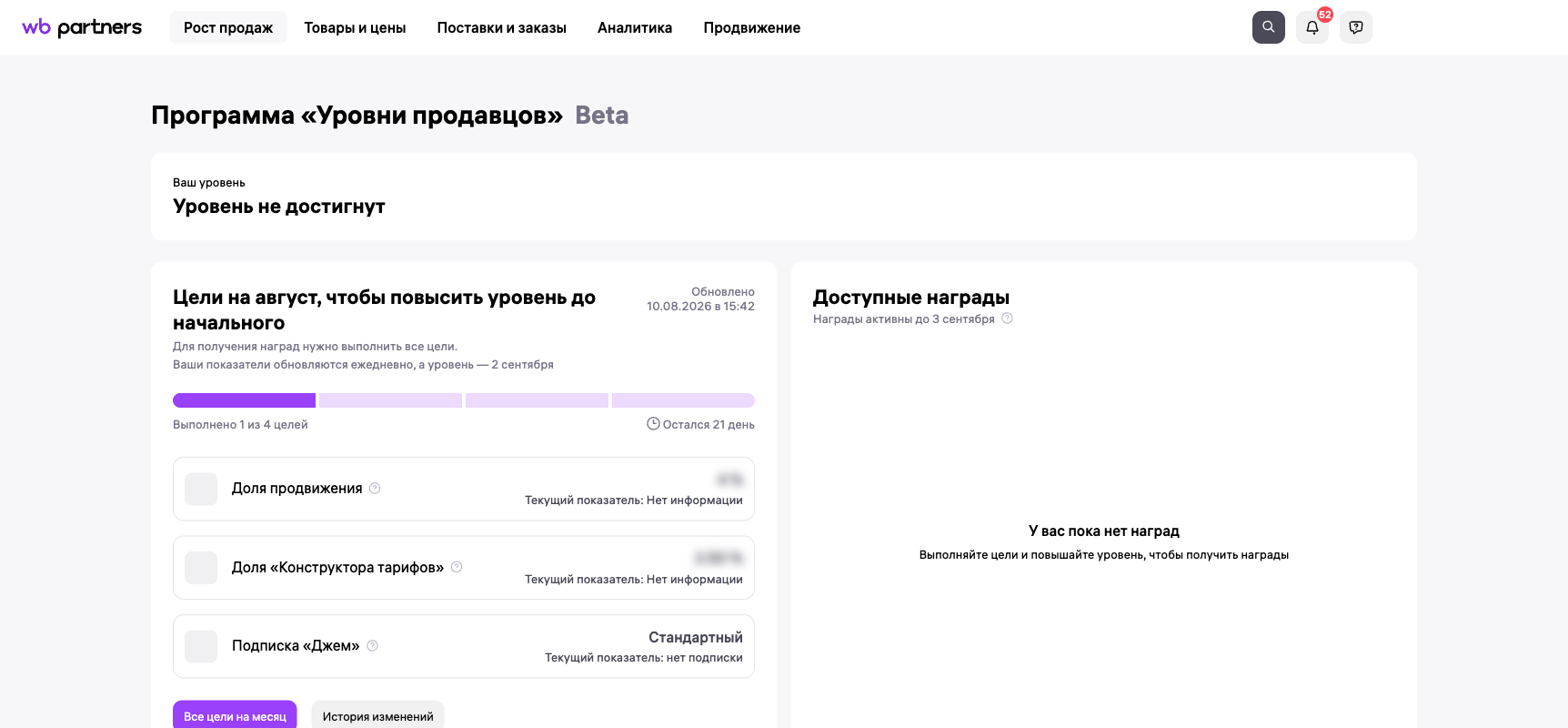Click the Доля «Конструктора тарифов» status box
The image size is (1568, 728).
pyautogui.click(x=201, y=568)
